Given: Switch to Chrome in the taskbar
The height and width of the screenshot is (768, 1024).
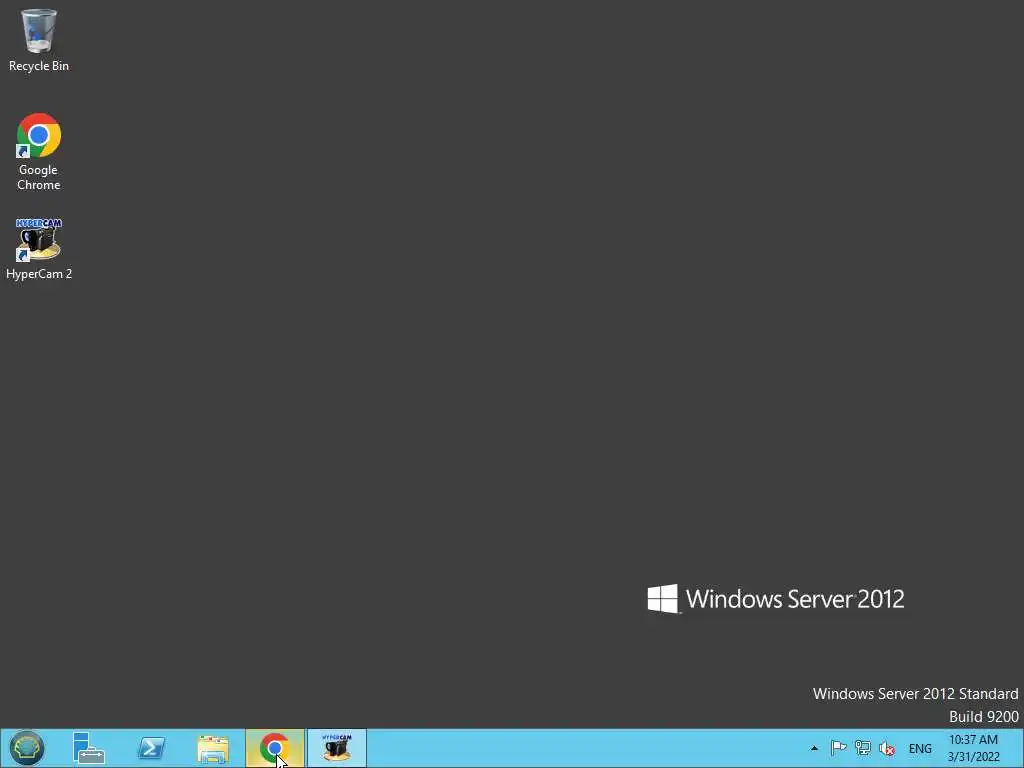Looking at the screenshot, I should tap(275, 748).
